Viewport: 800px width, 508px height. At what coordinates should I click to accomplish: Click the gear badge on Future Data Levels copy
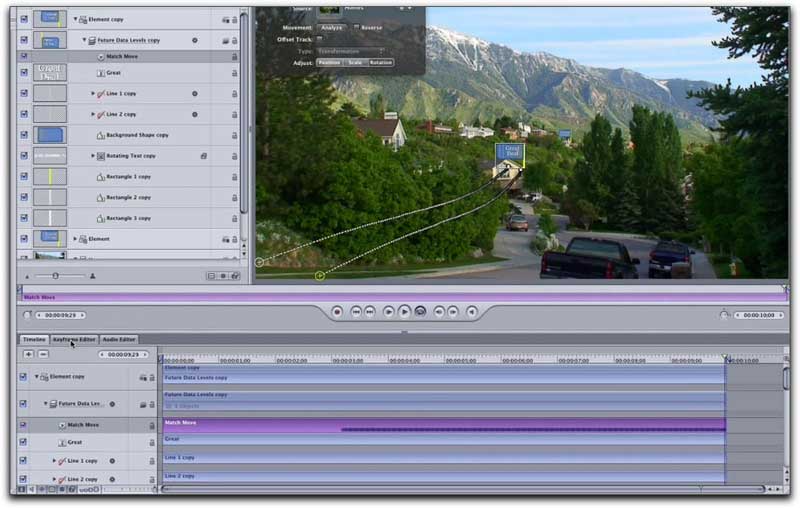(194, 40)
